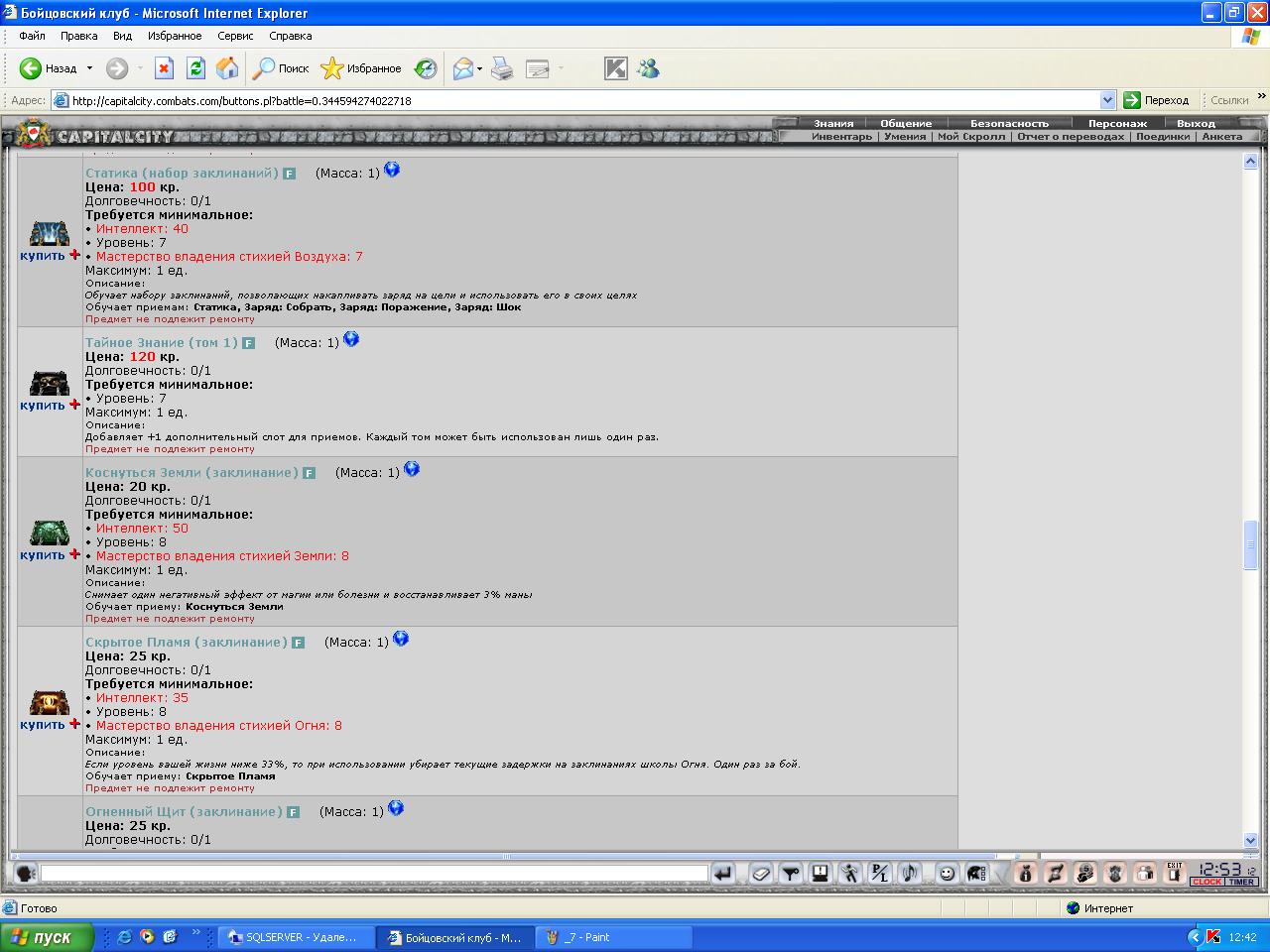Open the Справка menu
This screenshot has width=1270, height=952.
click(x=290, y=36)
